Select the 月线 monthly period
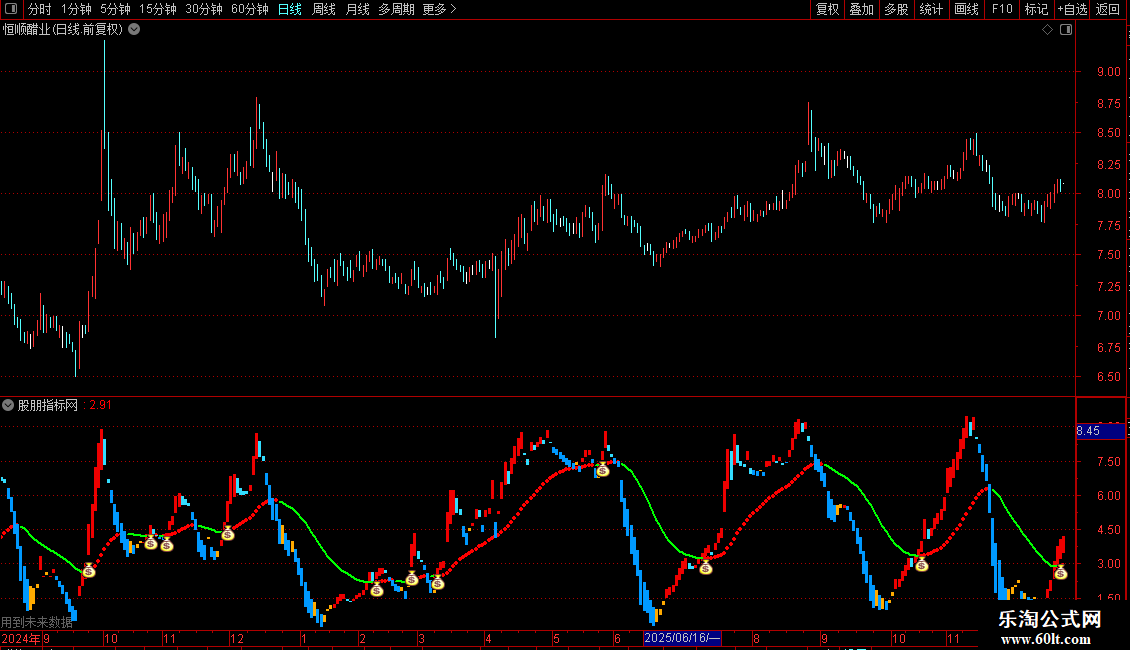This screenshot has width=1130, height=650. coord(357,9)
